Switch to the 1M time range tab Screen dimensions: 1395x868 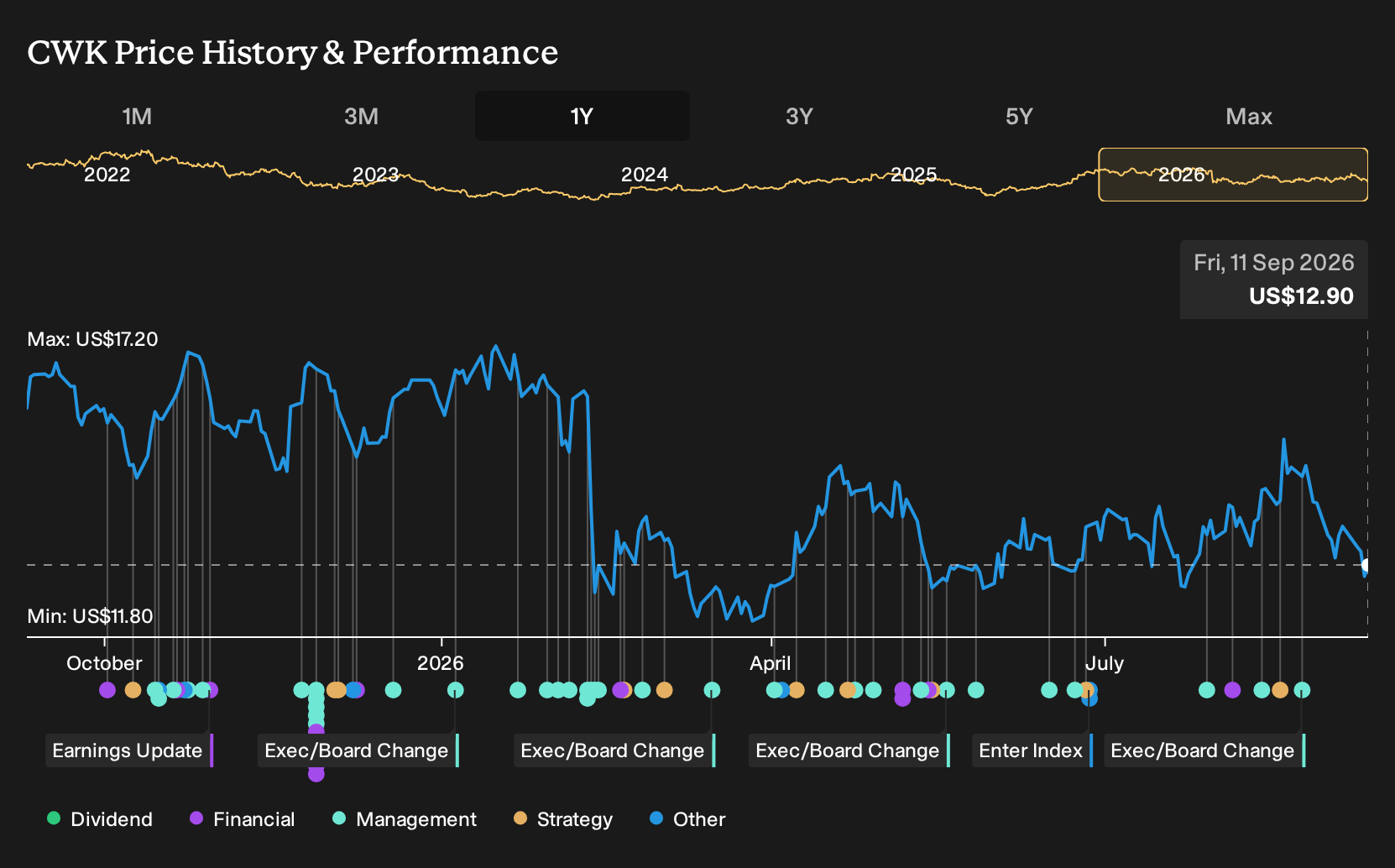coord(137,116)
